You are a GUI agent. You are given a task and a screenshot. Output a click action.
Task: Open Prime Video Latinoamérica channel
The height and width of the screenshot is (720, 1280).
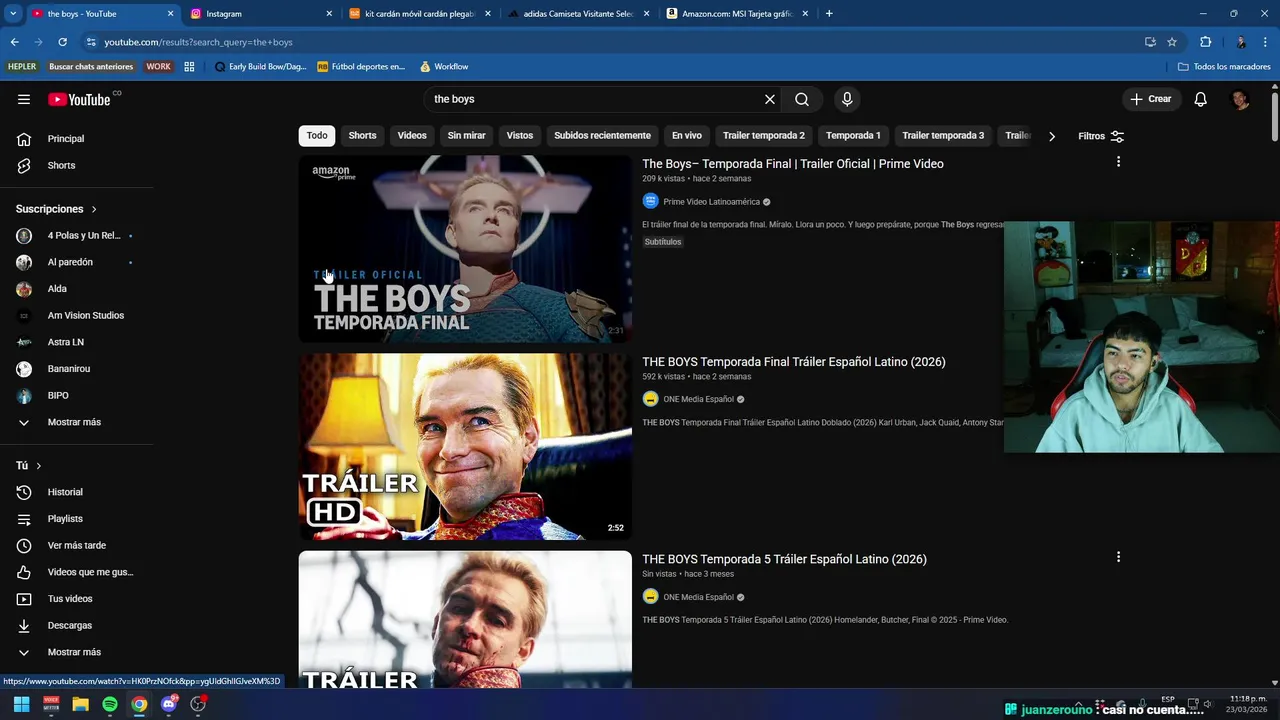[711, 202]
